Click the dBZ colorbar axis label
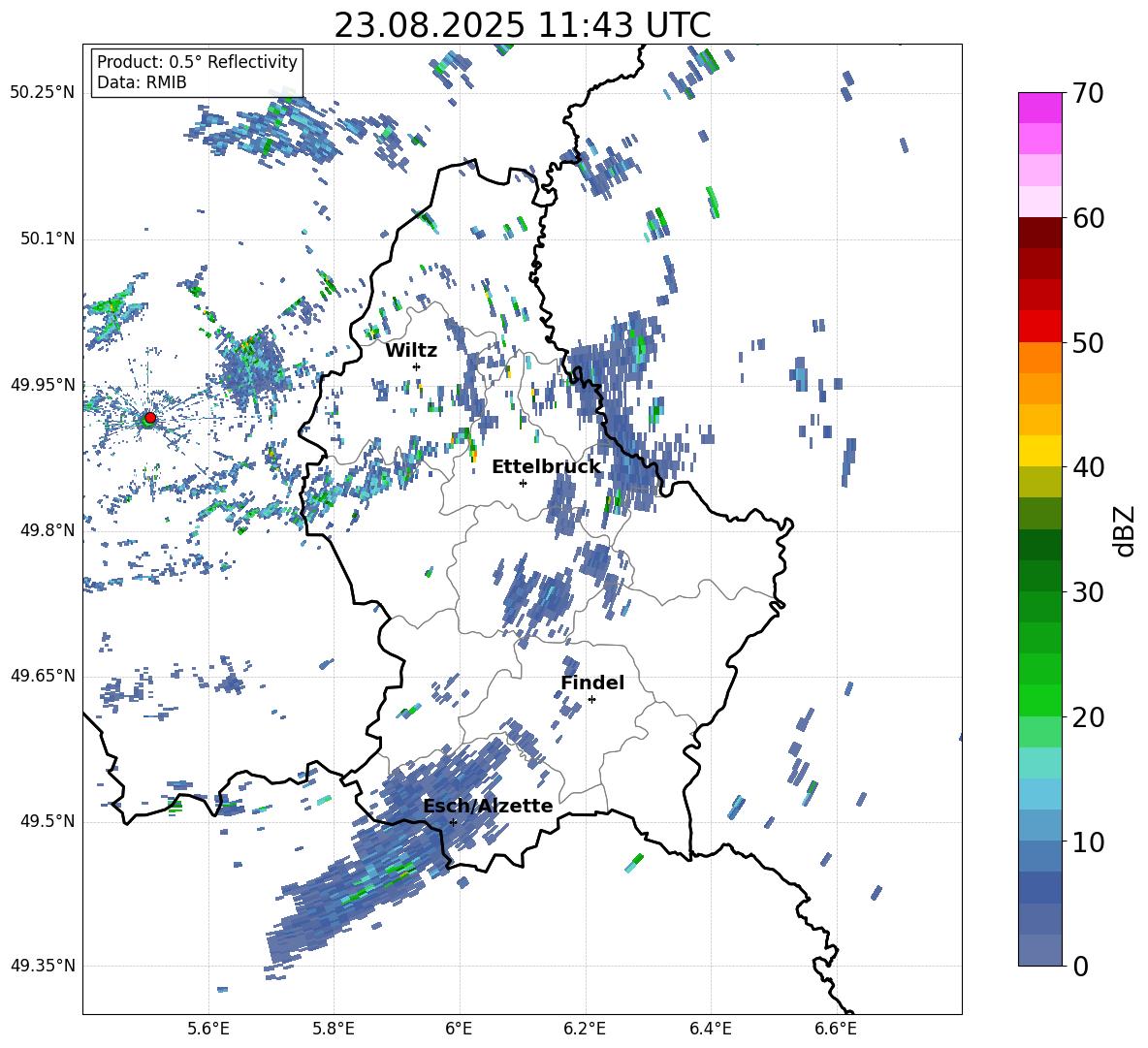1148x1048 pixels. [1126, 530]
